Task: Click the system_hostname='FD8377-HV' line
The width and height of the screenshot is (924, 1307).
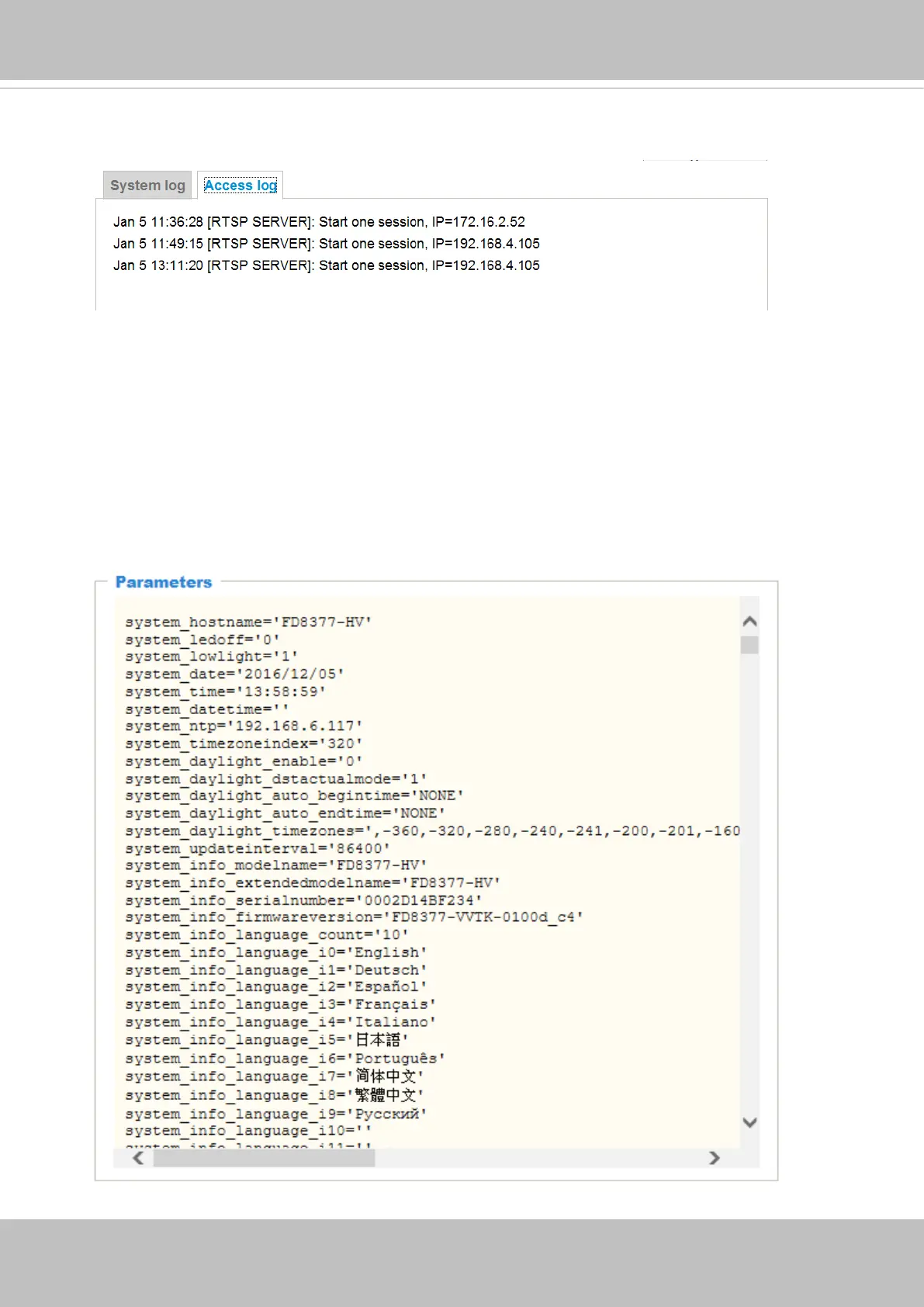Action: [x=248, y=622]
